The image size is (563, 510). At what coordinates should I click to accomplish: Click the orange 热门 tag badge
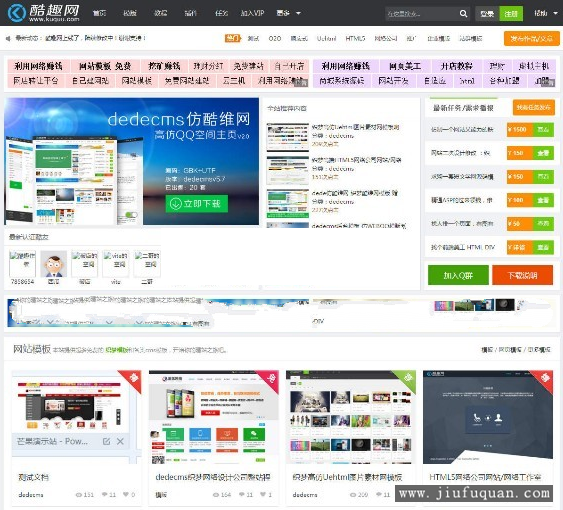[x=233, y=38]
